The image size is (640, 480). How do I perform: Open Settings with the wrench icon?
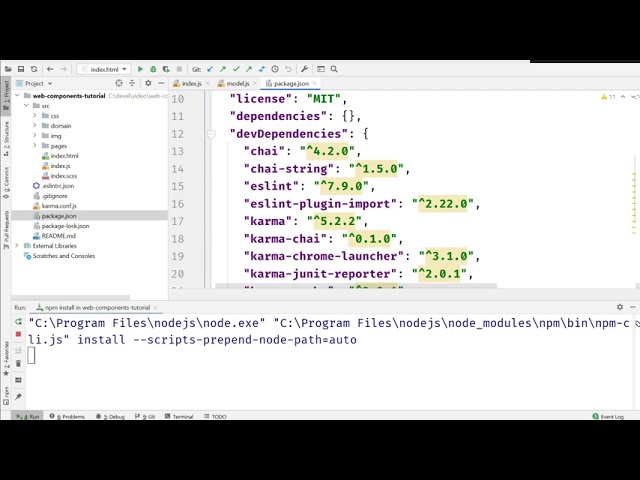coord(304,69)
